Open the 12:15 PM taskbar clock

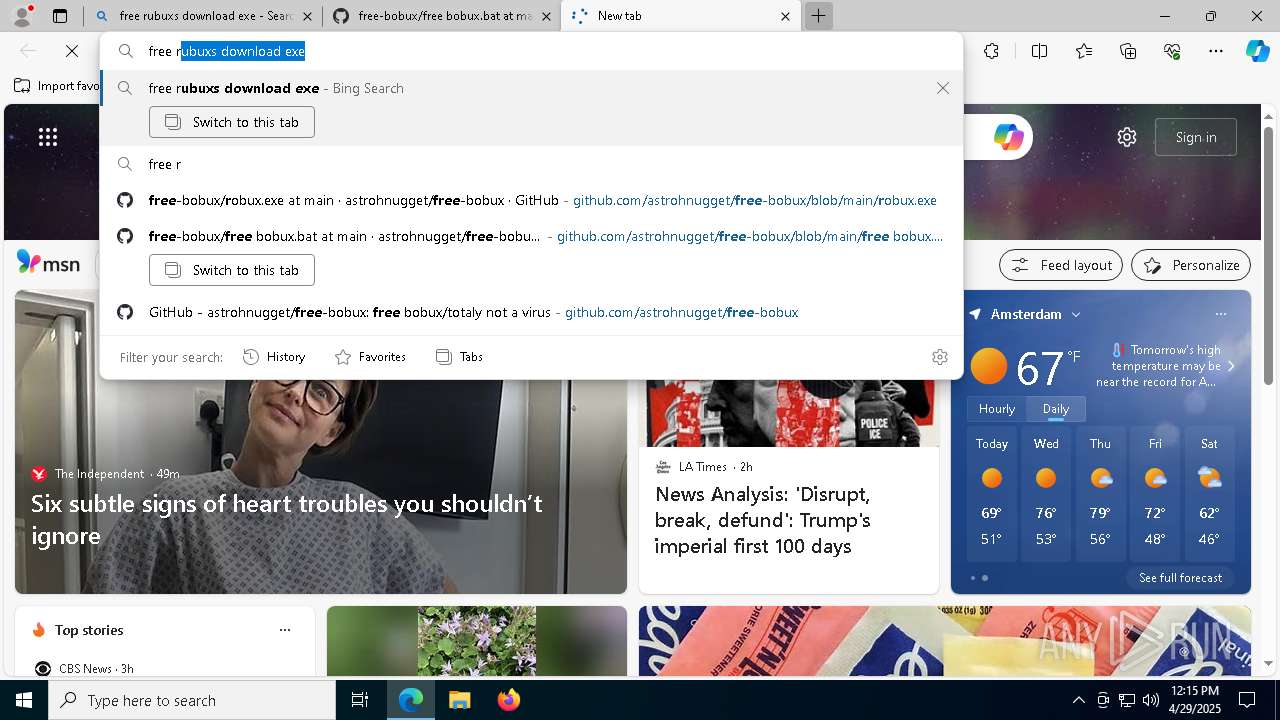point(1194,700)
